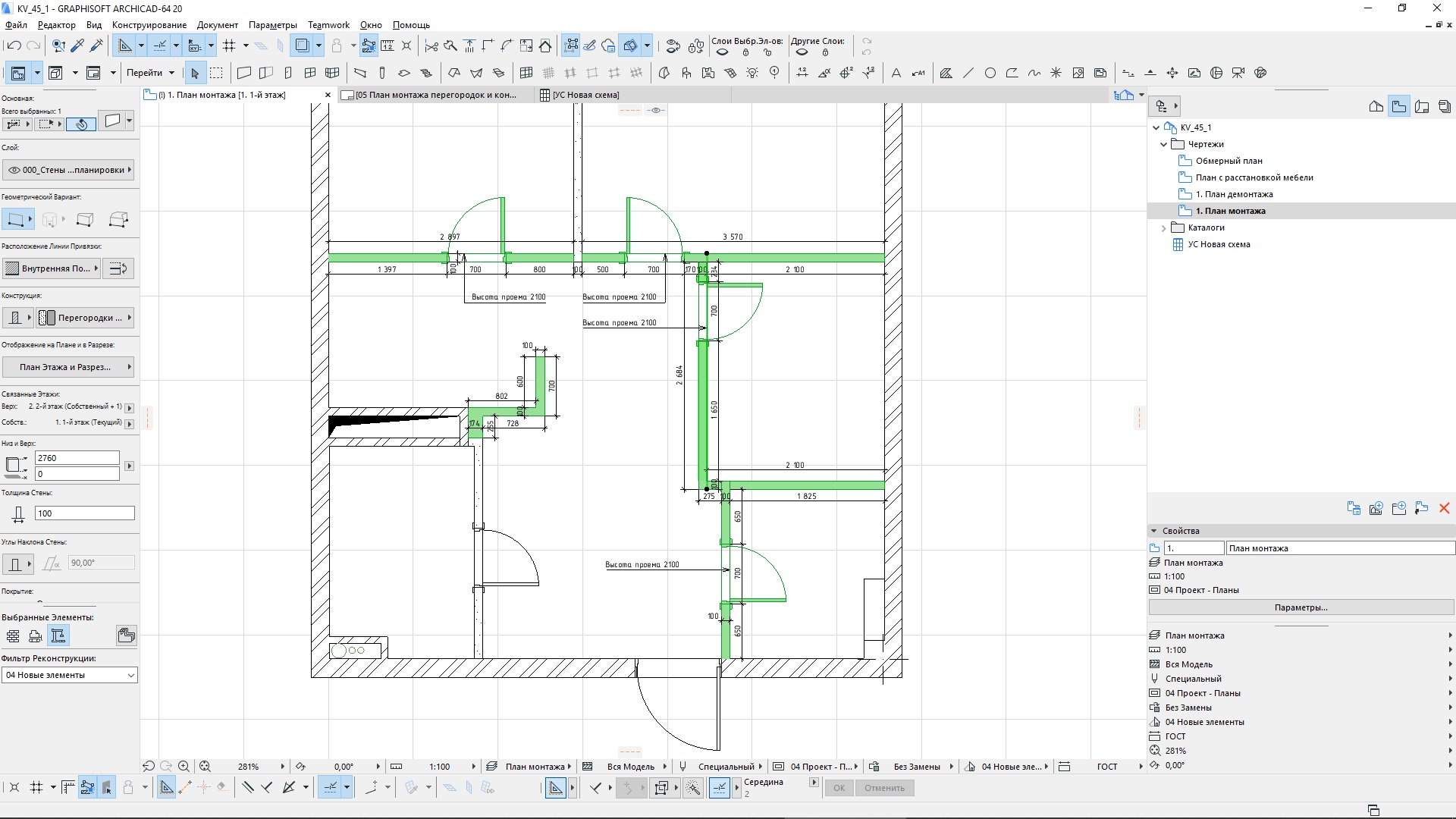Image resolution: width=1456 pixels, height=819 pixels.
Task: Click 'Параметры...' button in properties panel
Action: pos(1300,607)
